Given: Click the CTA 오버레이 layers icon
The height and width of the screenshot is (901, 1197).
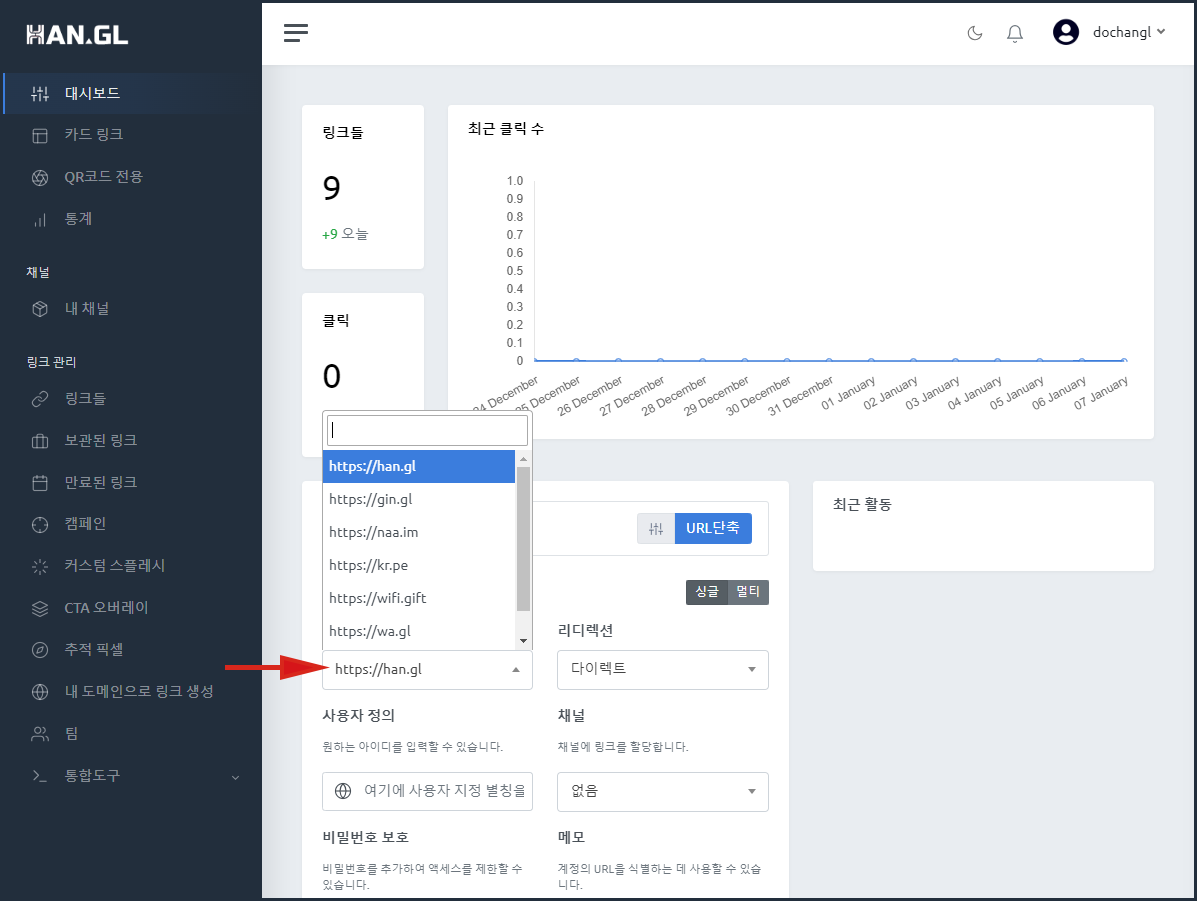Looking at the screenshot, I should pos(40,609).
